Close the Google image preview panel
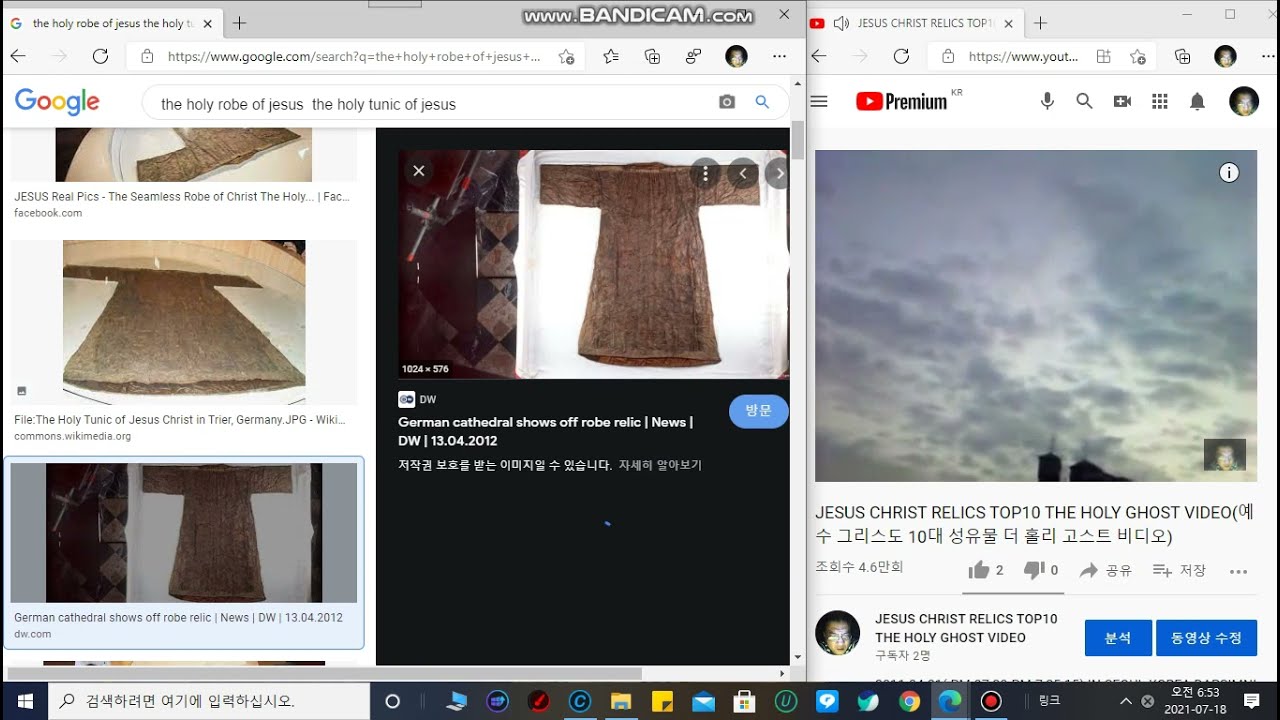This screenshot has width=1280, height=720. [x=419, y=171]
